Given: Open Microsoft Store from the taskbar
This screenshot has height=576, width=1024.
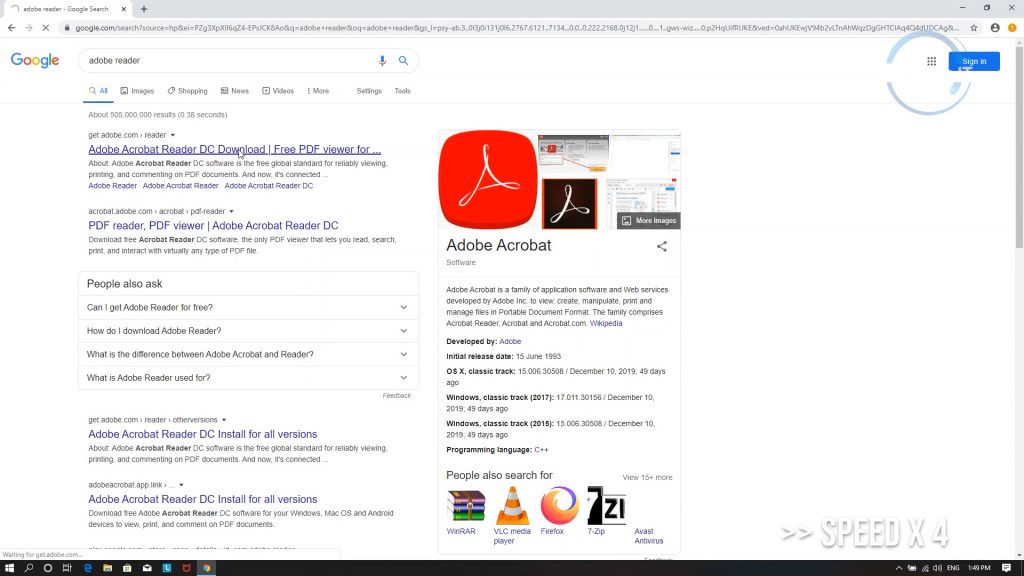Looking at the screenshot, I should point(127,568).
